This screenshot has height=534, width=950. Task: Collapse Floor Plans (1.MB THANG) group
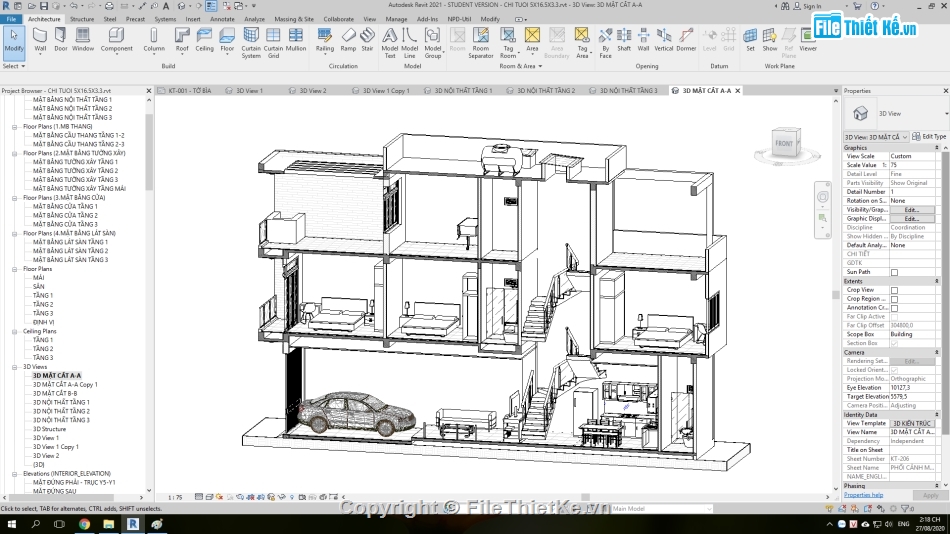point(15,127)
